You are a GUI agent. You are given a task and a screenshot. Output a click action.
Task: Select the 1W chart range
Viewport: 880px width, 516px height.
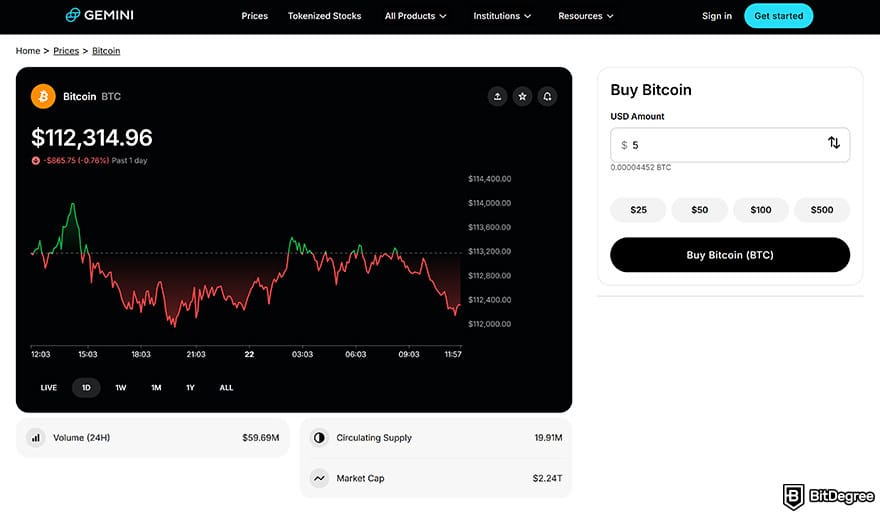(121, 387)
